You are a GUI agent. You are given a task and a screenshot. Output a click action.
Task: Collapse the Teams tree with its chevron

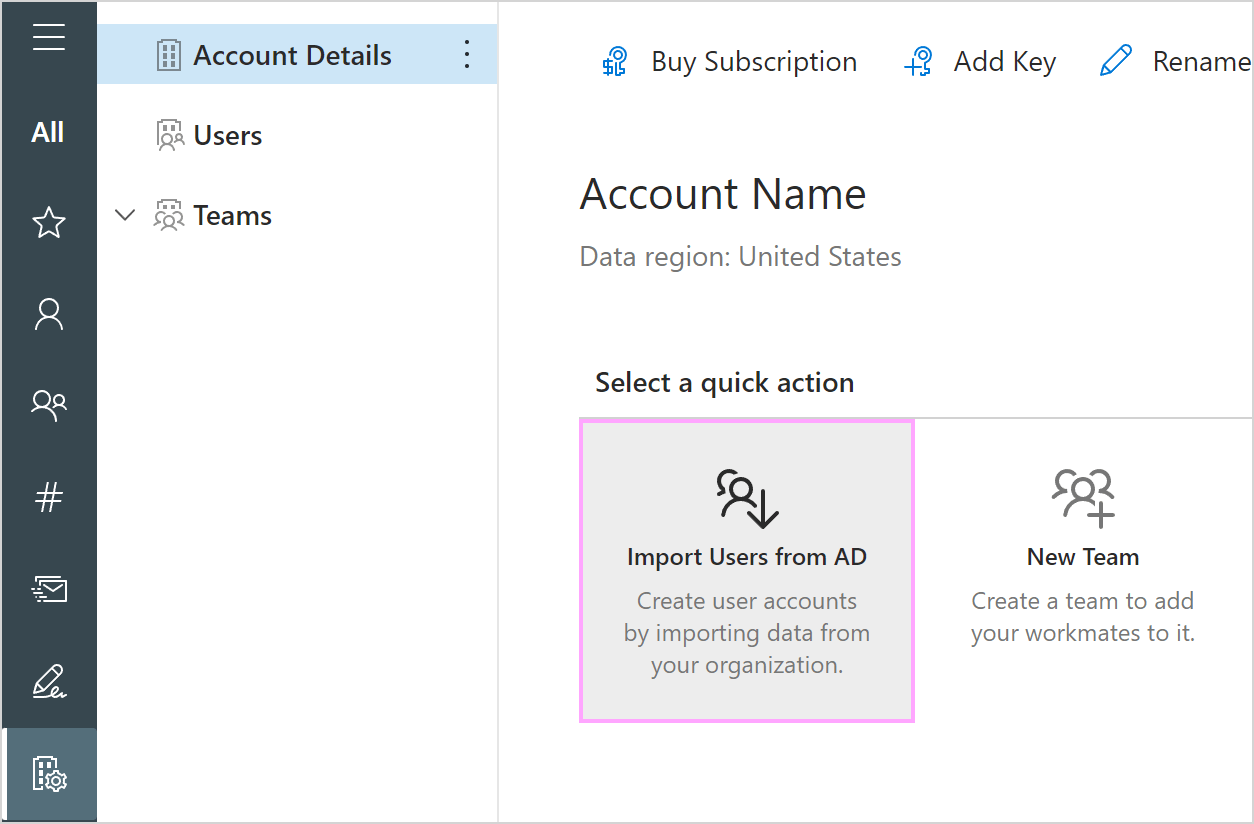click(124, 214)
